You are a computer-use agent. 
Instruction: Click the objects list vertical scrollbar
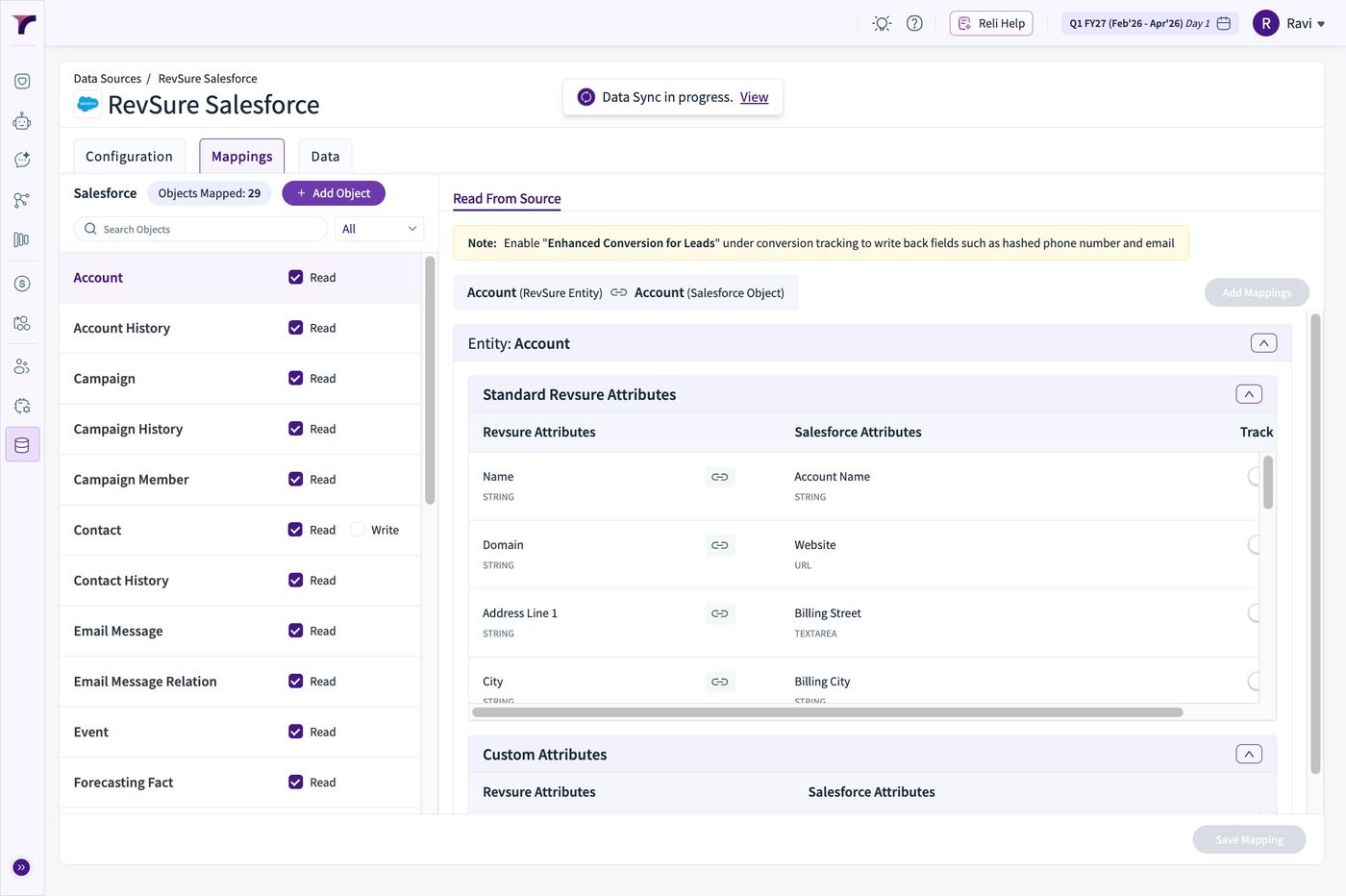[x=430, y=379]
